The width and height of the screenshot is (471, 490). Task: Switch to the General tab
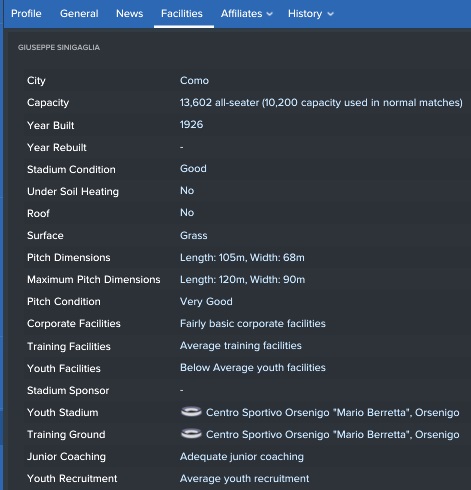tap(79, 14)
